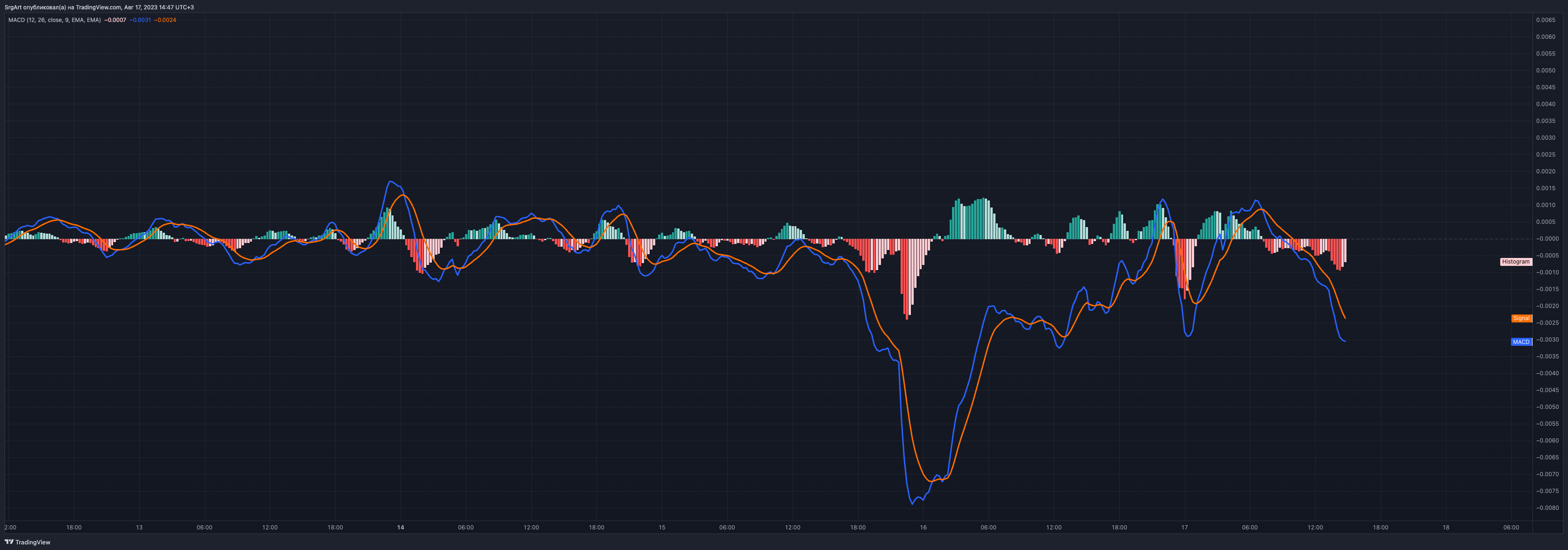
Task: Click the TradingView logo icon at bottom
Action: point(9,542)
